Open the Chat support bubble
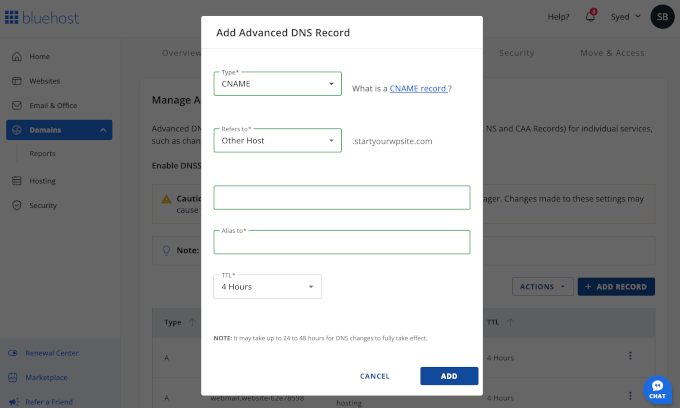Image resolution: width=680 pixels, height=408 pixels. [657, 388]
